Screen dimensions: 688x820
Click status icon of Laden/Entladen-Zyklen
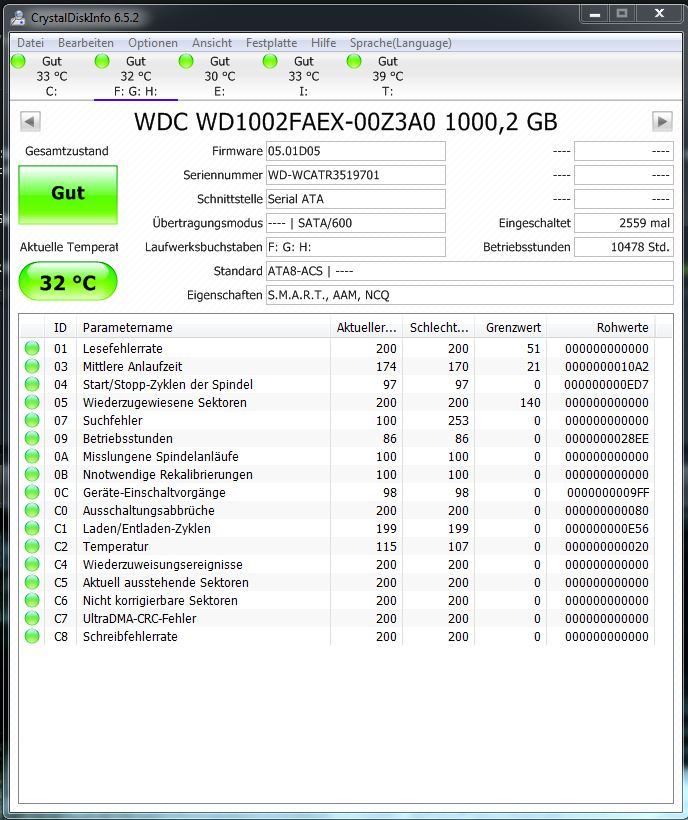[32, 528]
